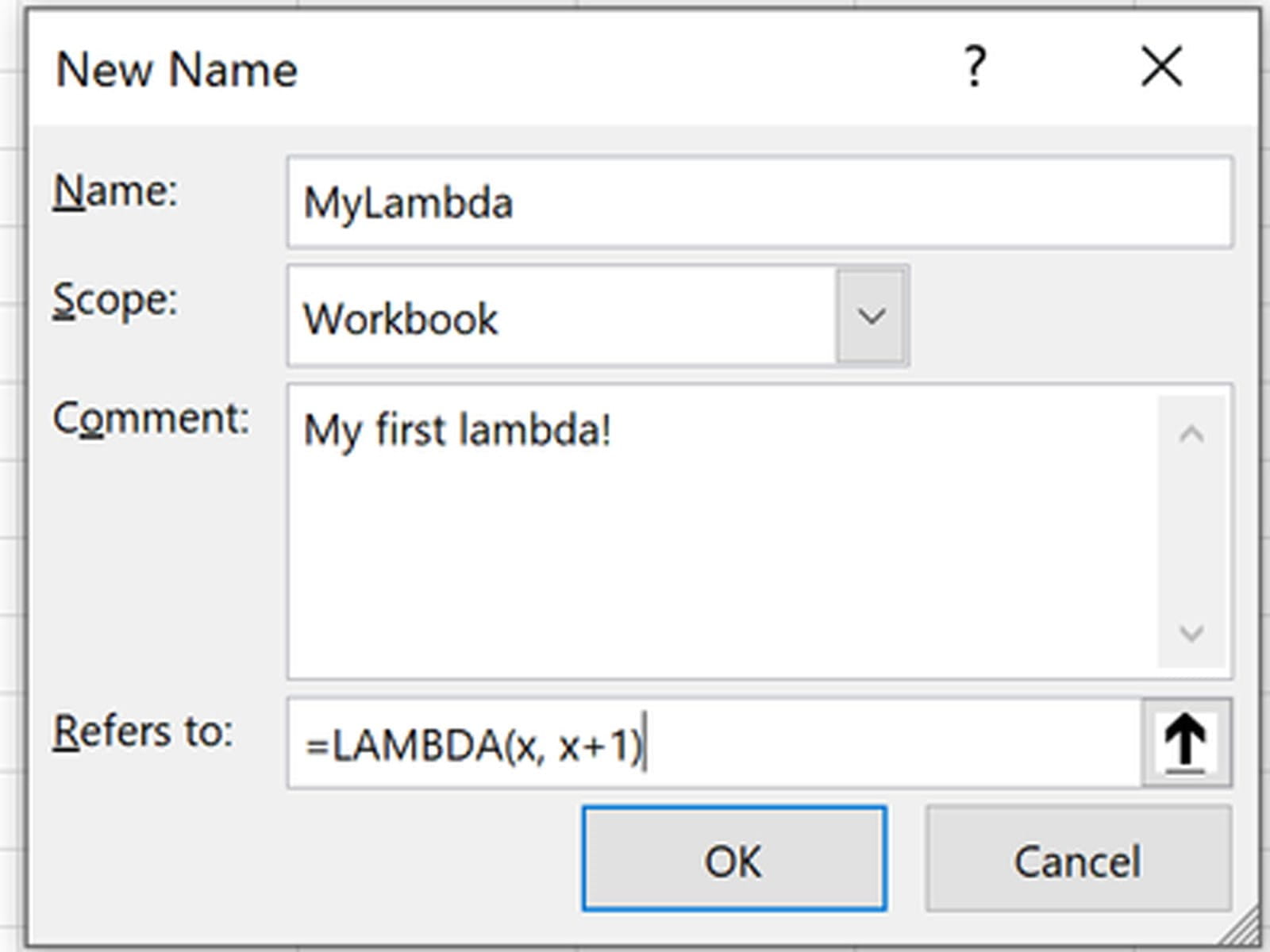Click the up arrow in Comment scrollbar
The height and width of the screenshot is (952, 1270).
[x=1191, y=434]
